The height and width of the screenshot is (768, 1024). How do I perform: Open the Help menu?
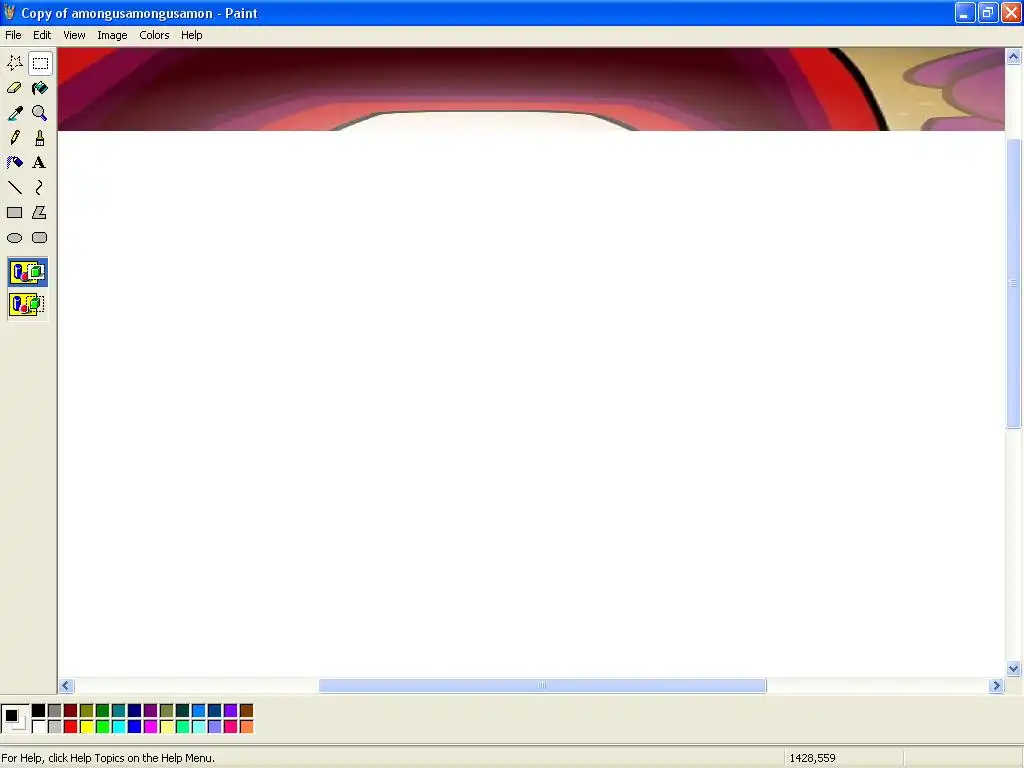click(191, 35)
